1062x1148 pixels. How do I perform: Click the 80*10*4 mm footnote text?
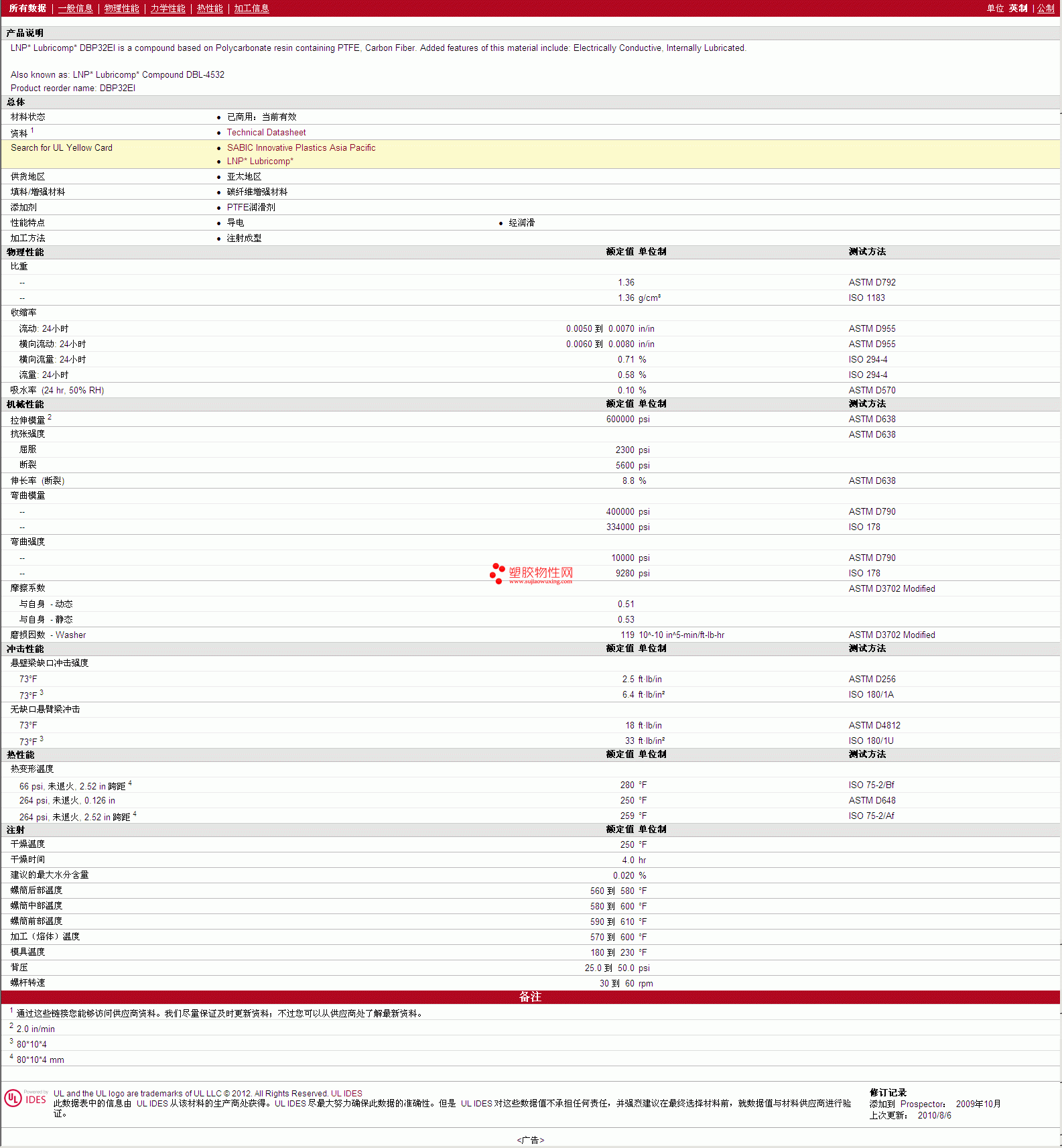click(40, 1060)
